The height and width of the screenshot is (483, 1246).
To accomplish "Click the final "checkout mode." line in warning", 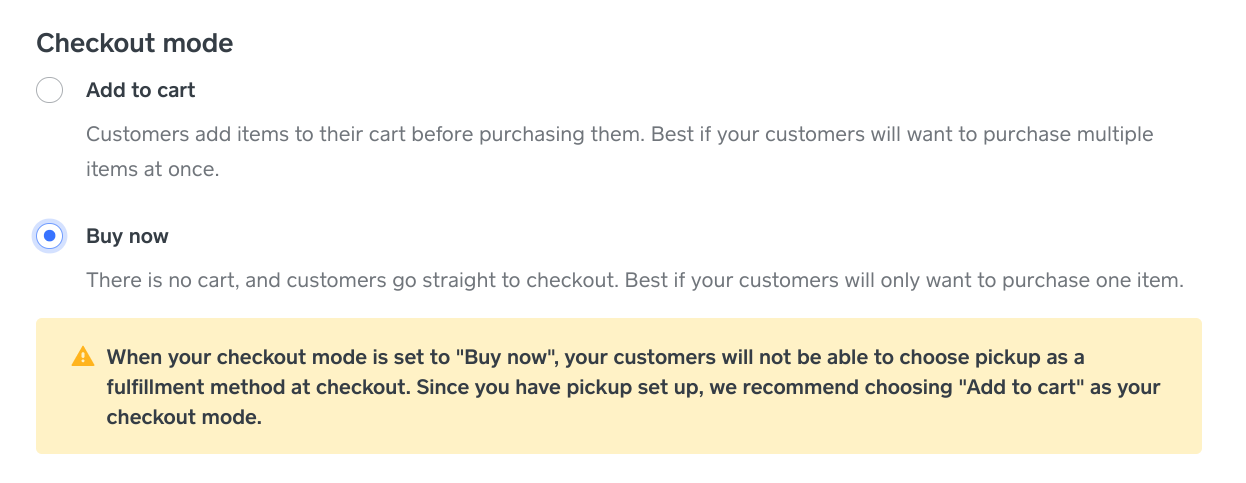I will (x=184, y=418).
